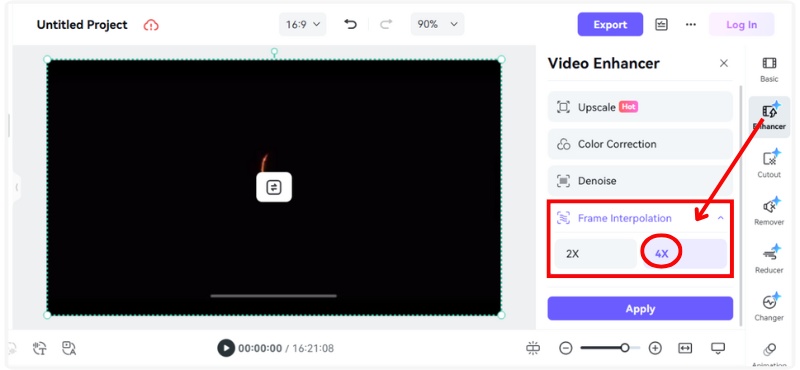
Task: Open the three-dot more options menu
Action: click(x=691, y=24)
